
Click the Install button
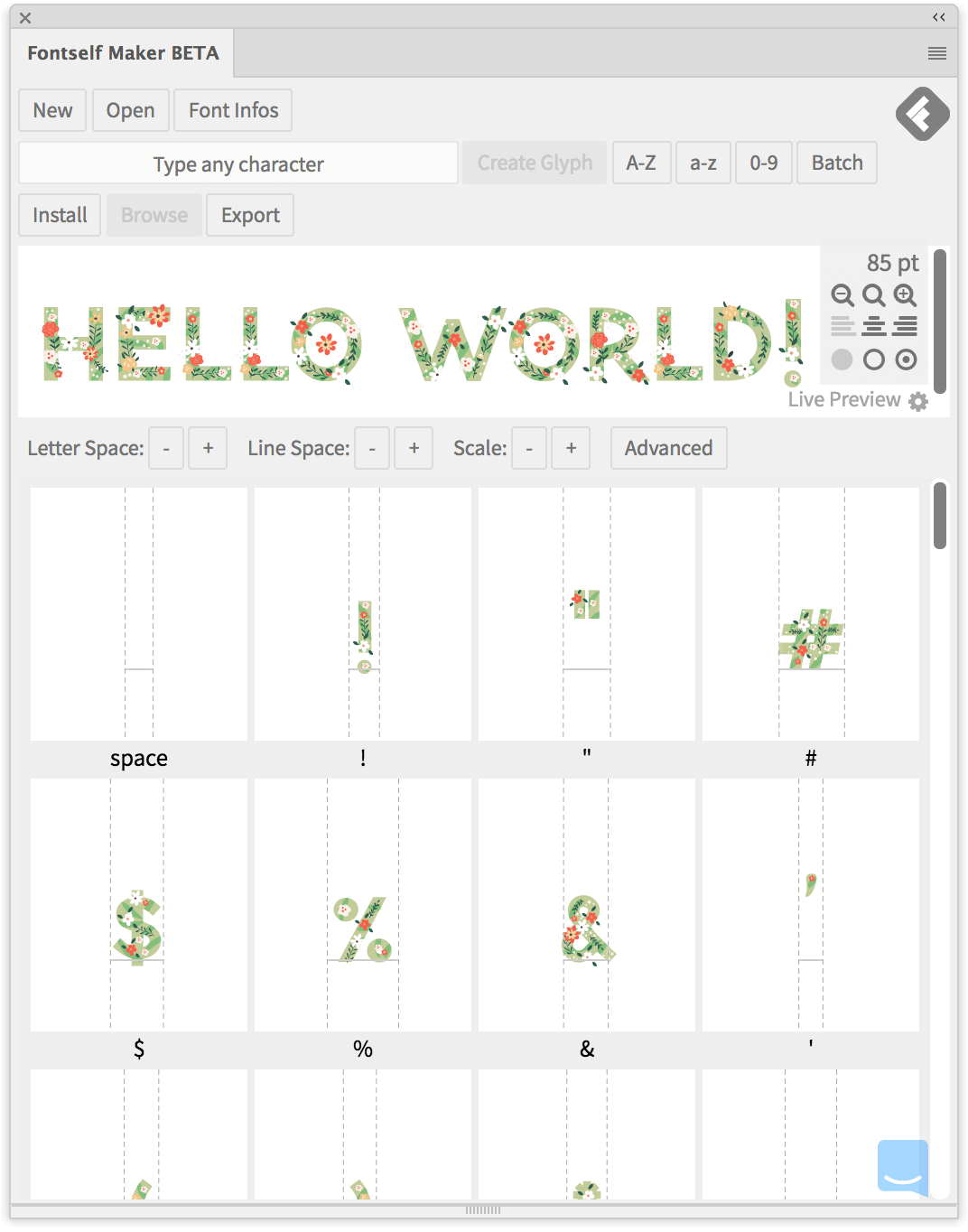[59, 215]
